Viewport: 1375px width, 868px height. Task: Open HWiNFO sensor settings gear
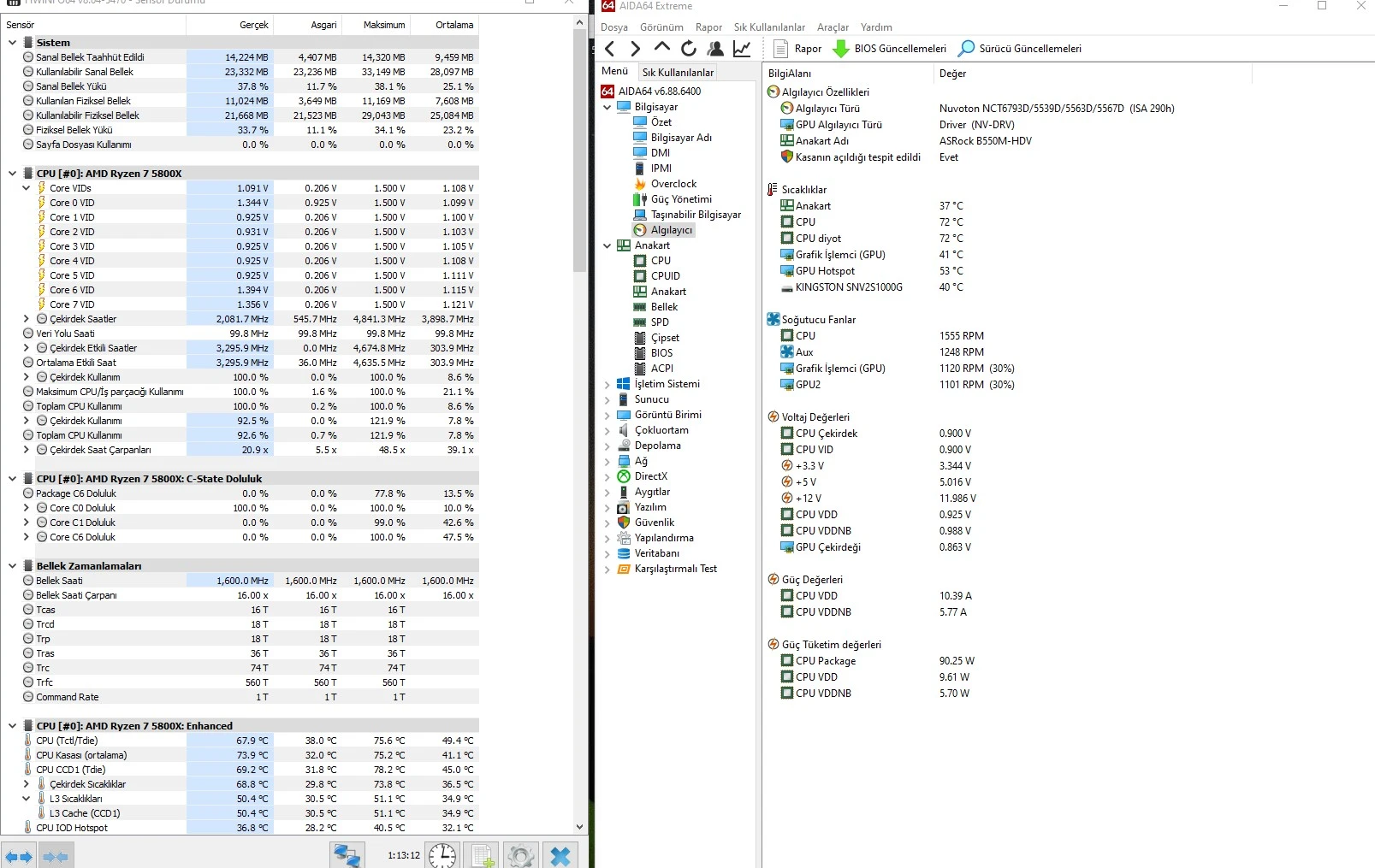(x=521, y=855)
